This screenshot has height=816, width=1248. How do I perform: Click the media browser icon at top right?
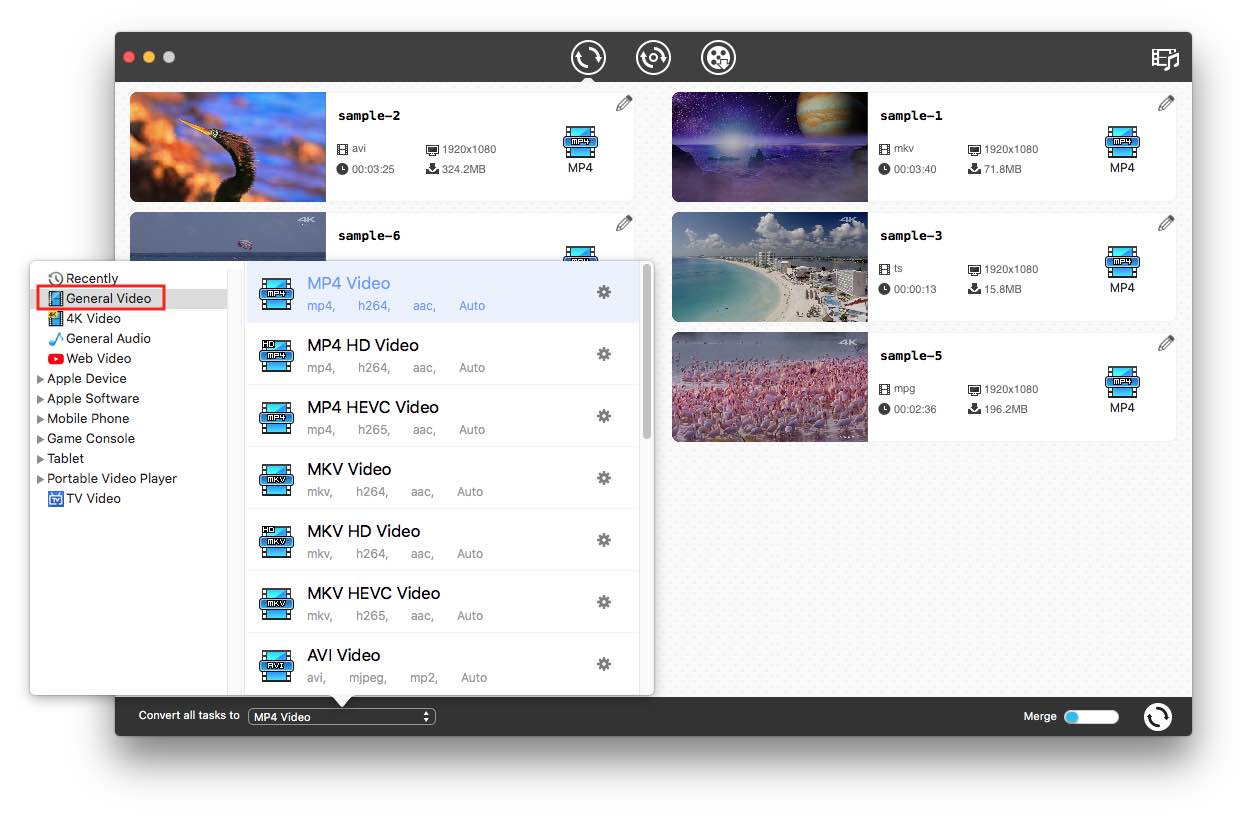[1165, 58]
